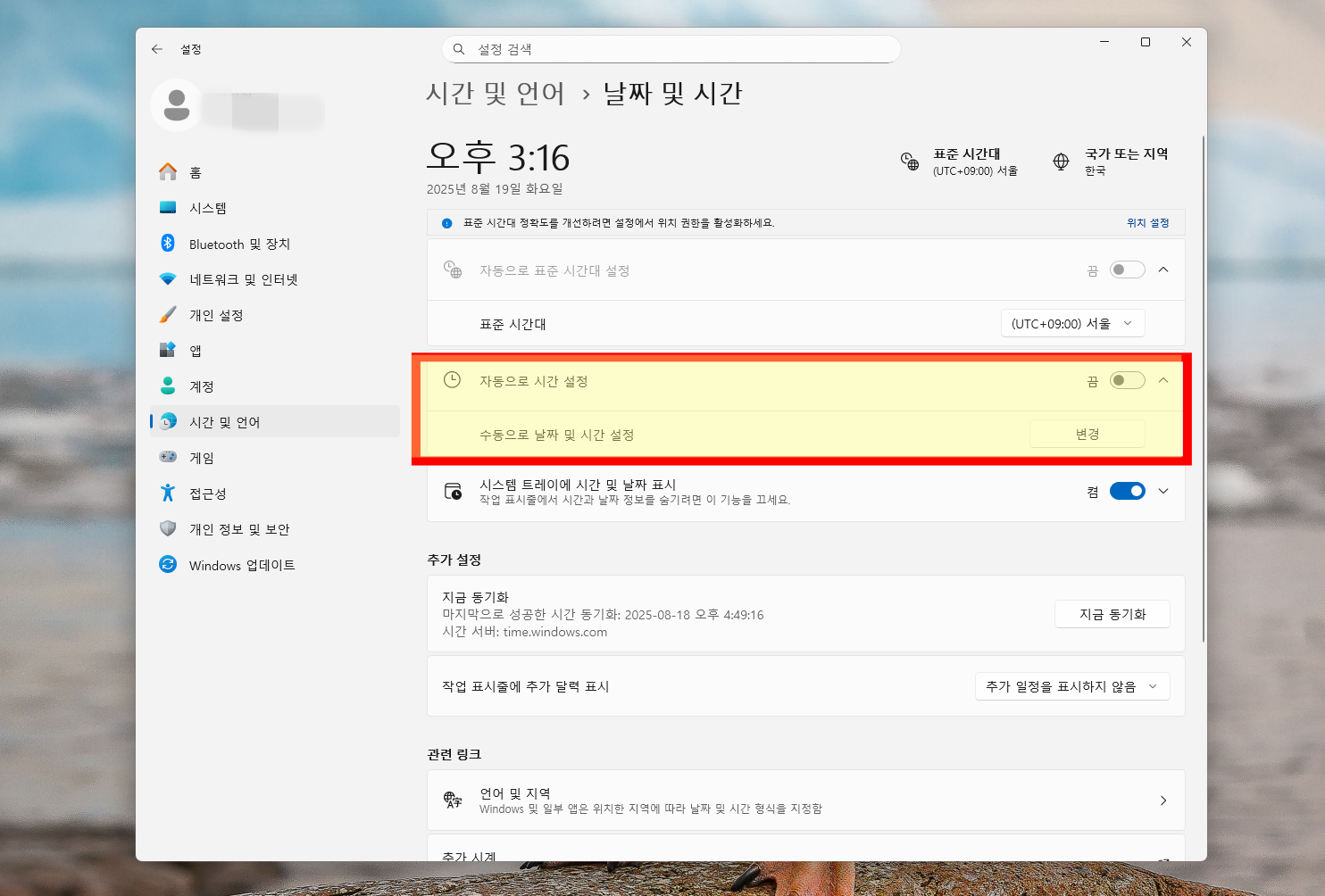
Task: Go to 접근성 settings
Action: pyautogui.click(x=275, y=493)
